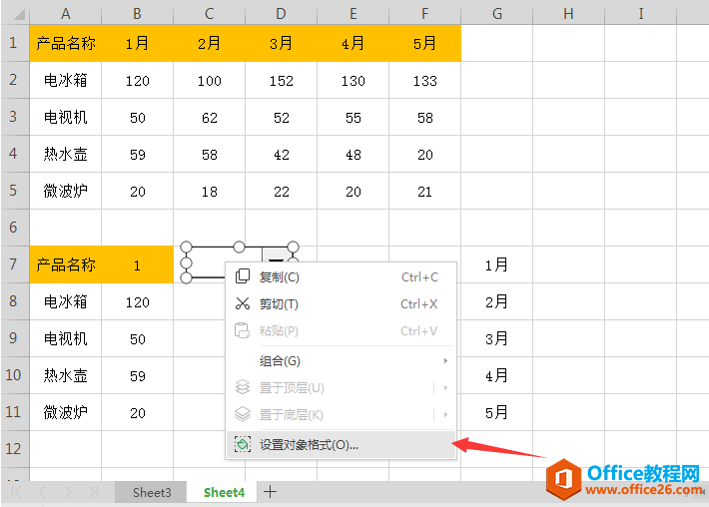This screenshot has width=709, height=507.
Task: Click the Copy icon in context menu
Action: (x=242, y=277)
